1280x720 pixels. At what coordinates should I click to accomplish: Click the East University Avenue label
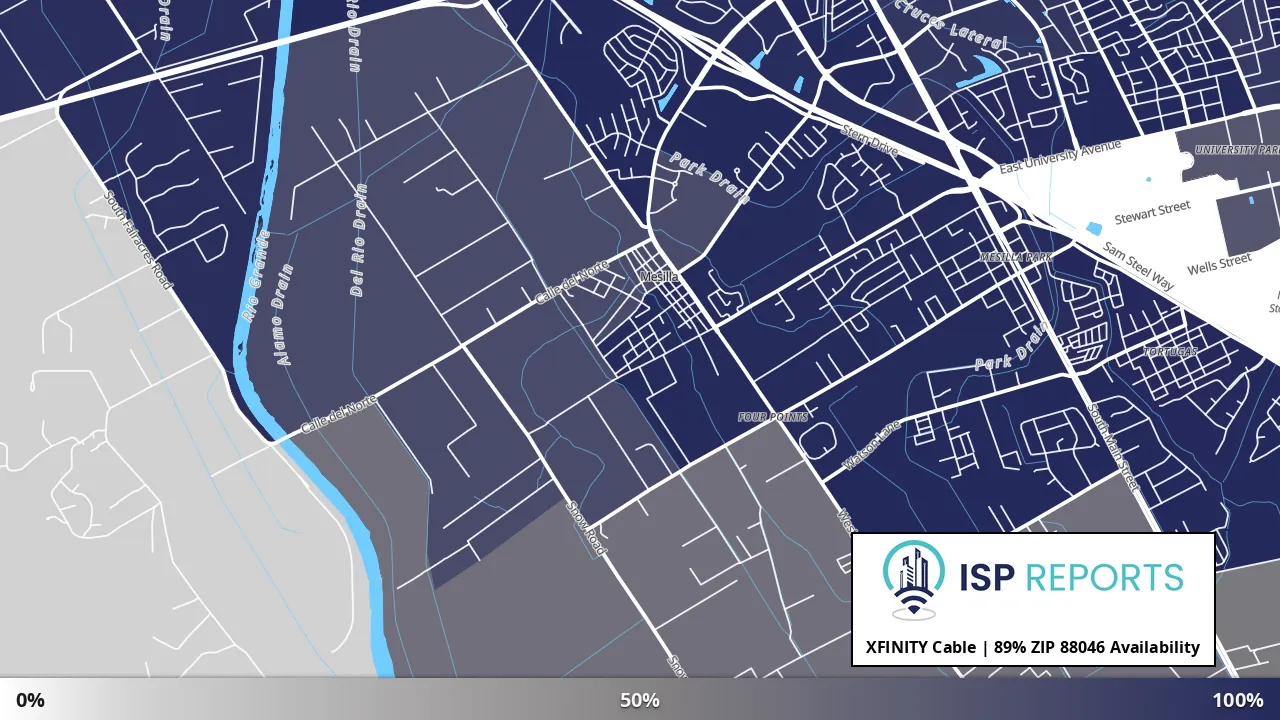pyautogui.click(x=1061, y=156)
